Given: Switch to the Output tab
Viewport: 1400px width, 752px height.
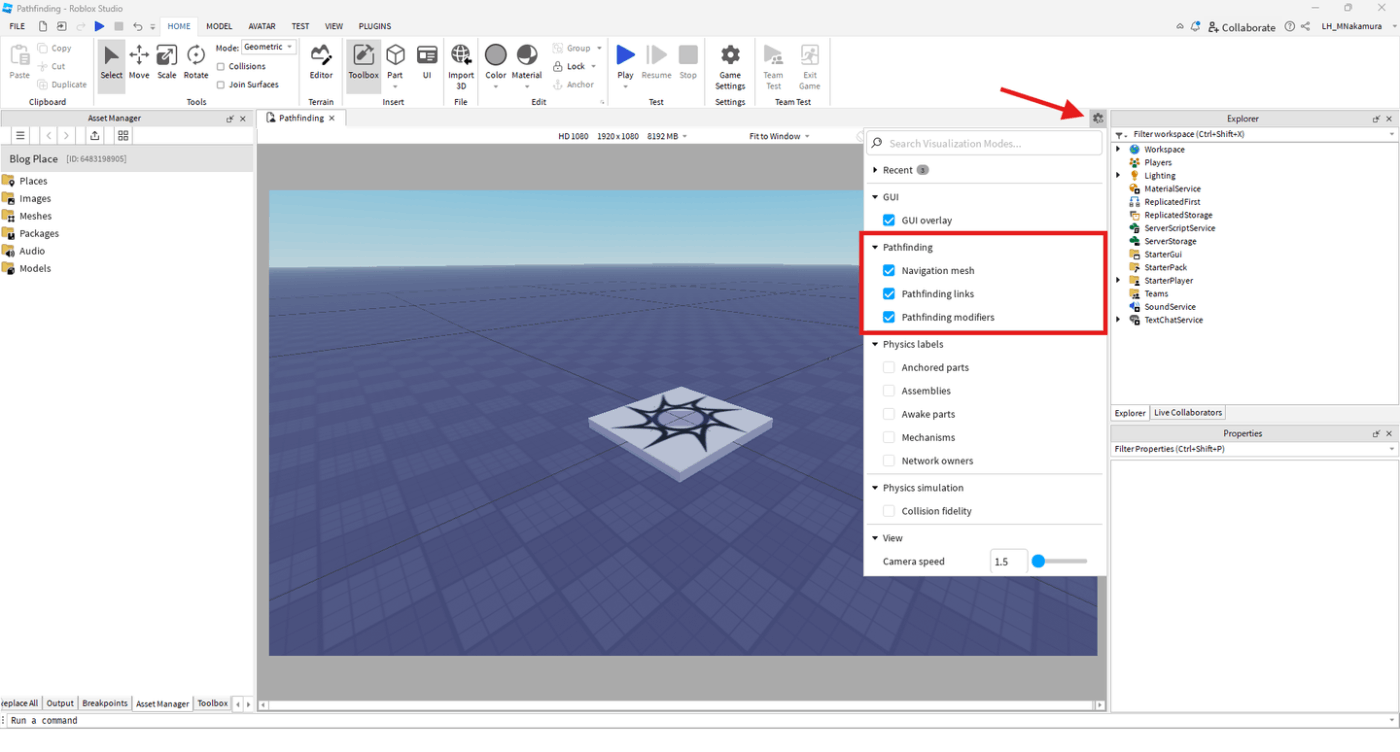Looking at the screenshot, I should tap(60, 703).
